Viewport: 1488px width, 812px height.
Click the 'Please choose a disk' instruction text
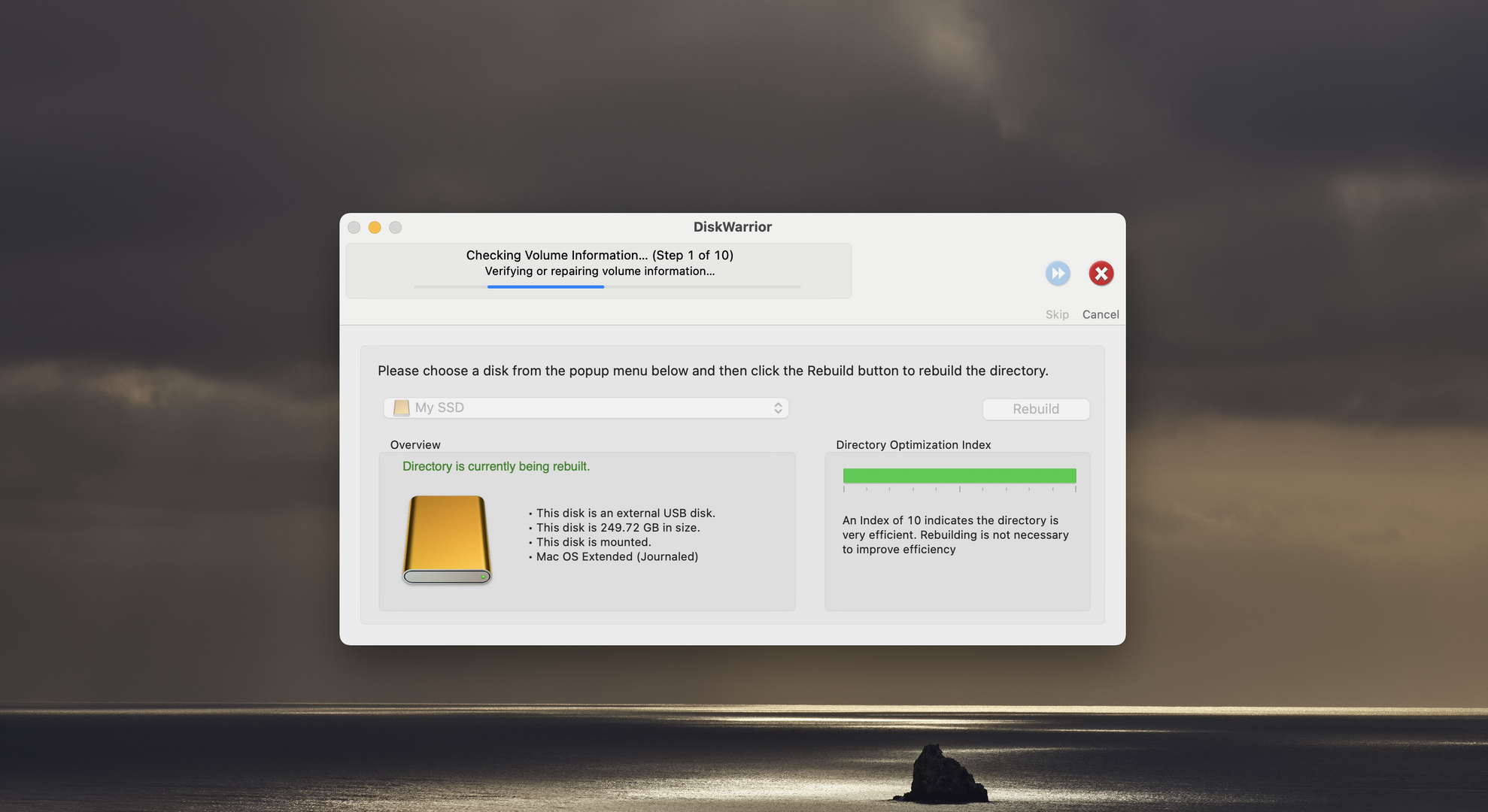713,371
